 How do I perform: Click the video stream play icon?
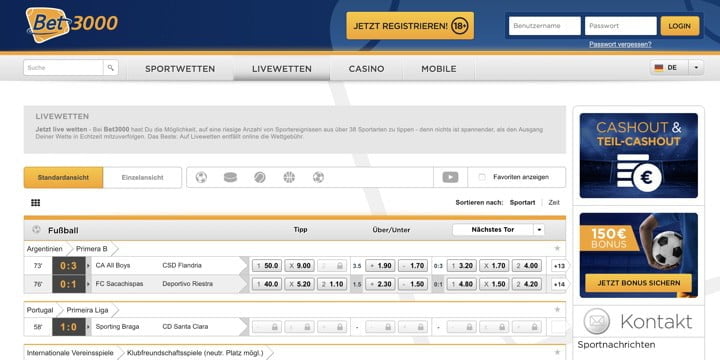point(450,177)
